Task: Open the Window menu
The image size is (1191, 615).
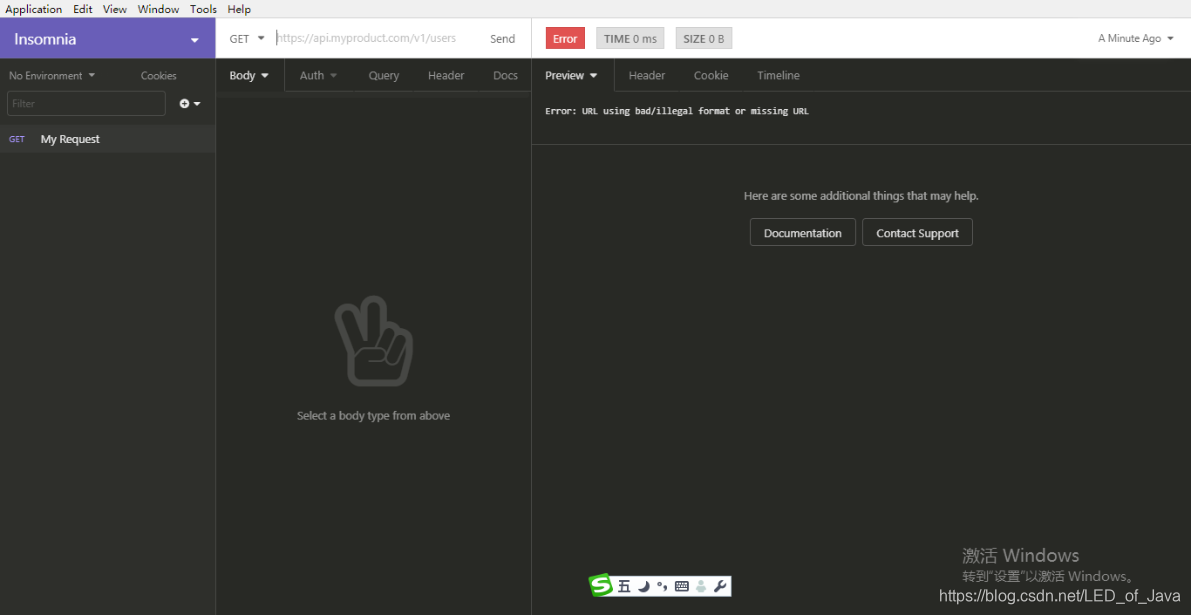Action: point(158,9)
